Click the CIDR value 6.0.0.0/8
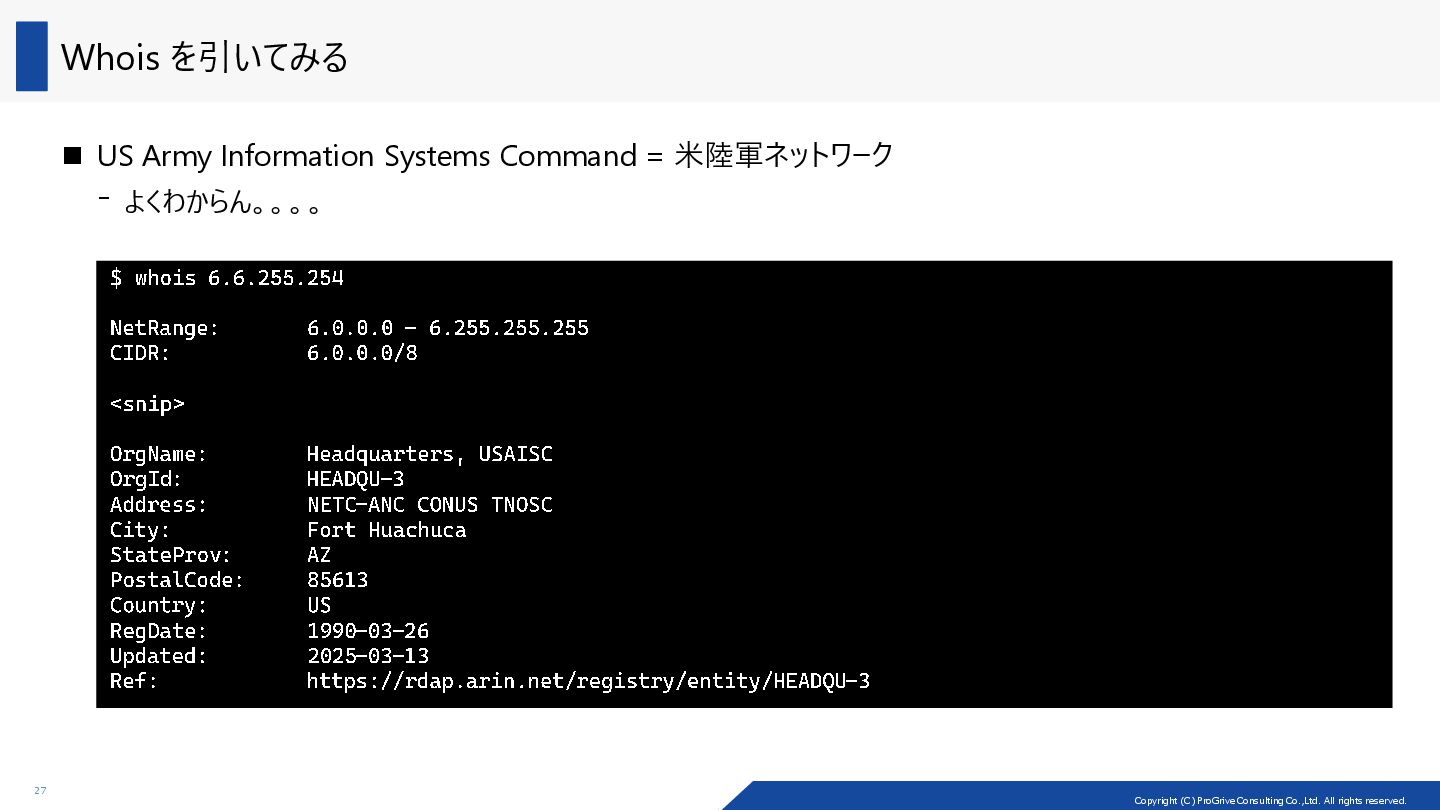Screen dimensions: 1440x810 [x=362, y=353]
